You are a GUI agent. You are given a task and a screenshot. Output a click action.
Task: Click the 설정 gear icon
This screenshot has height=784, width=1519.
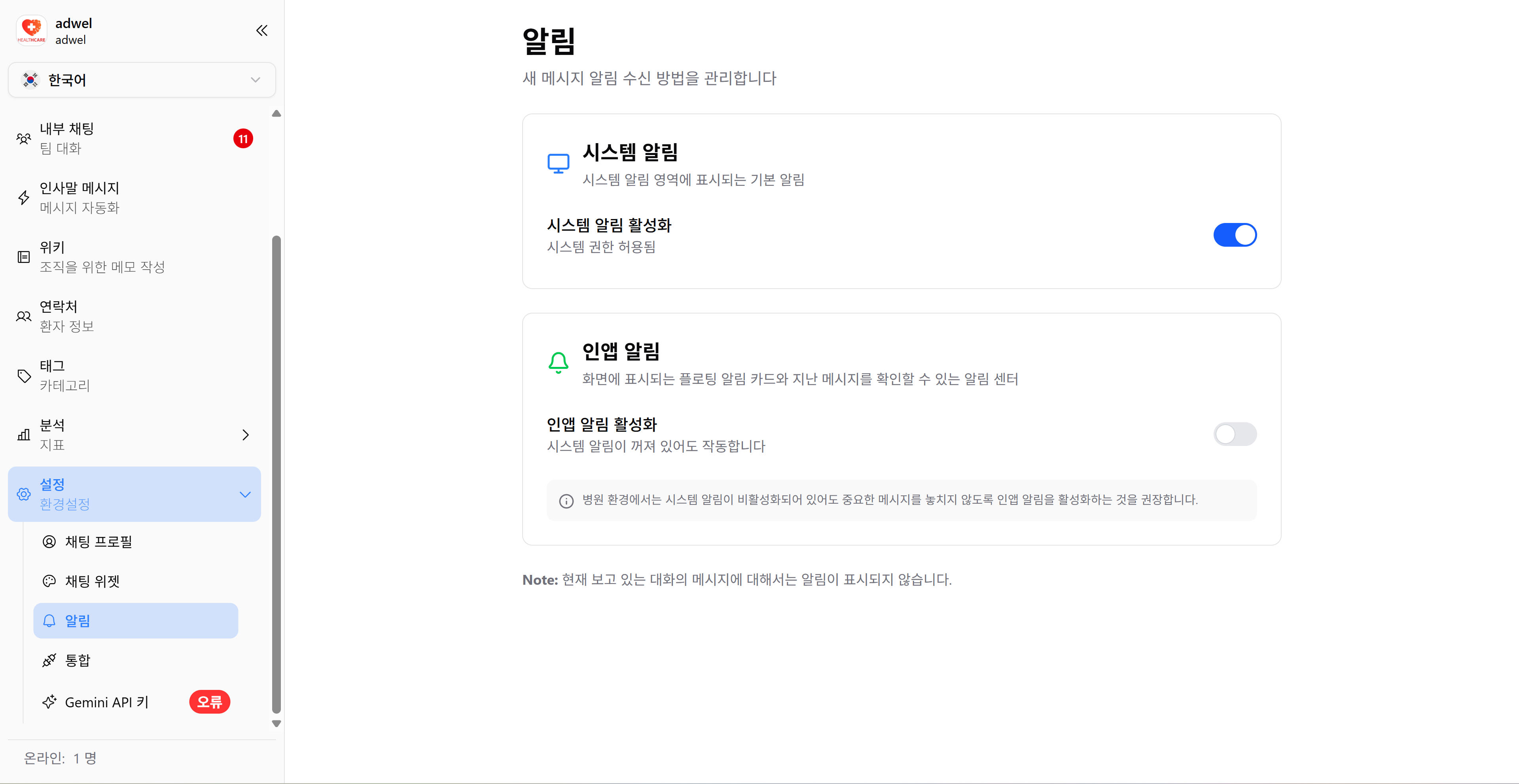coord(24,494)
